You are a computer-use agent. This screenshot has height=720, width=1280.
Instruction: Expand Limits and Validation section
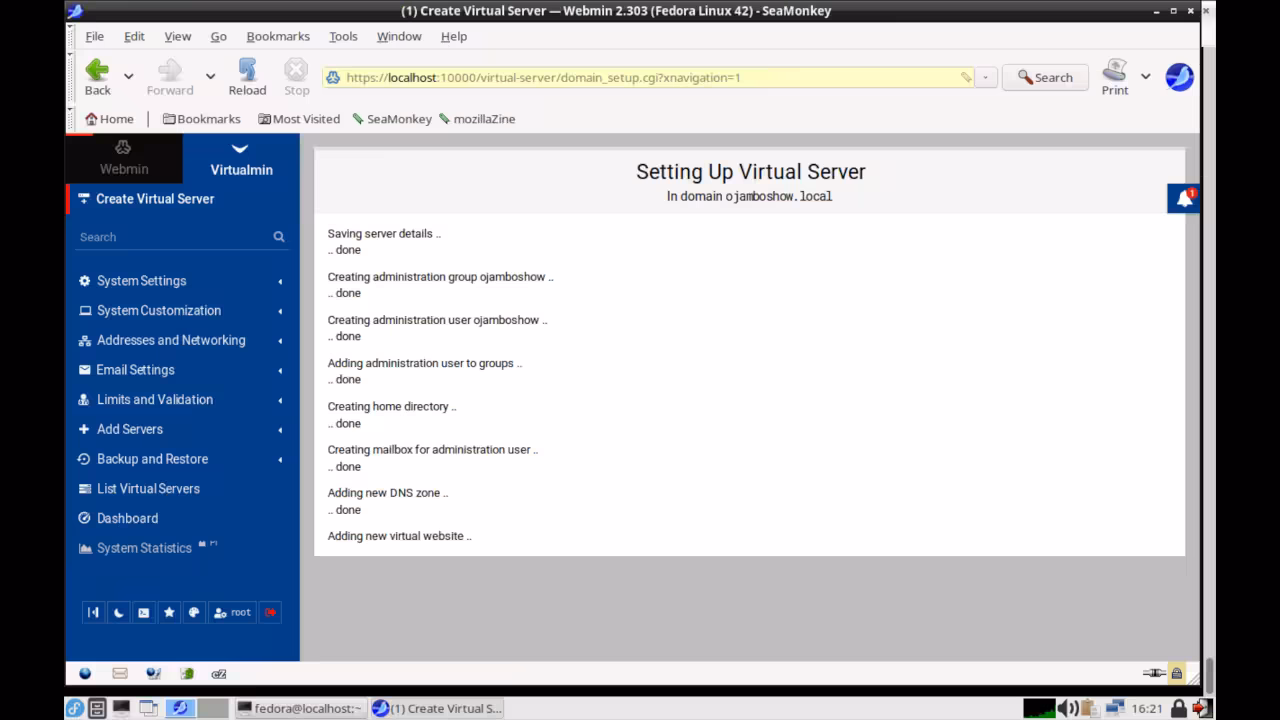[x=182, y=399]
